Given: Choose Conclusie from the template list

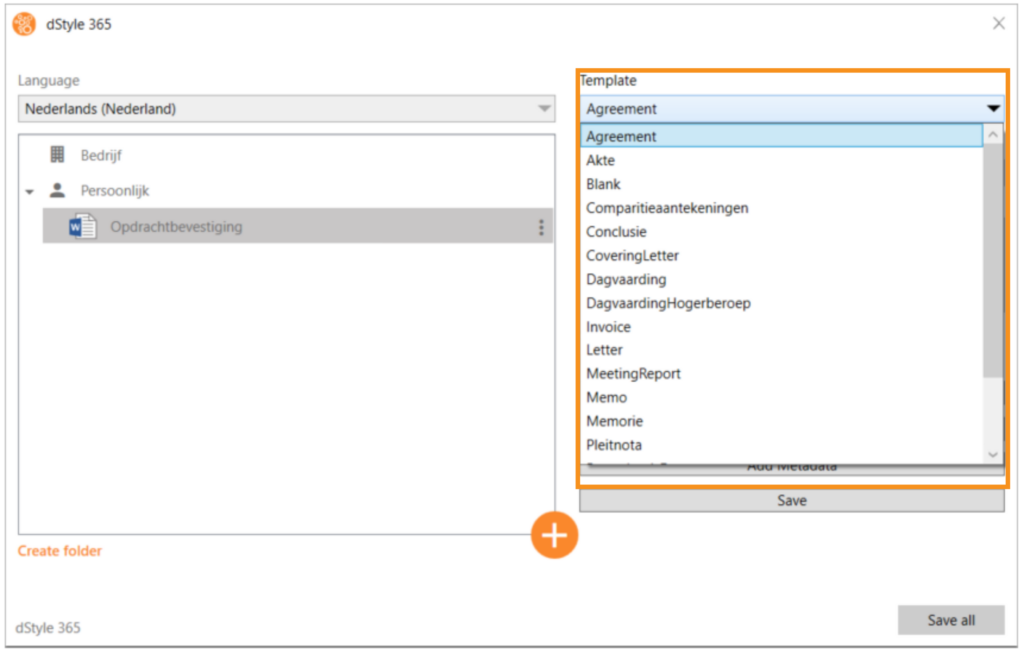Looking at the screenshot, I should [782, 232].
